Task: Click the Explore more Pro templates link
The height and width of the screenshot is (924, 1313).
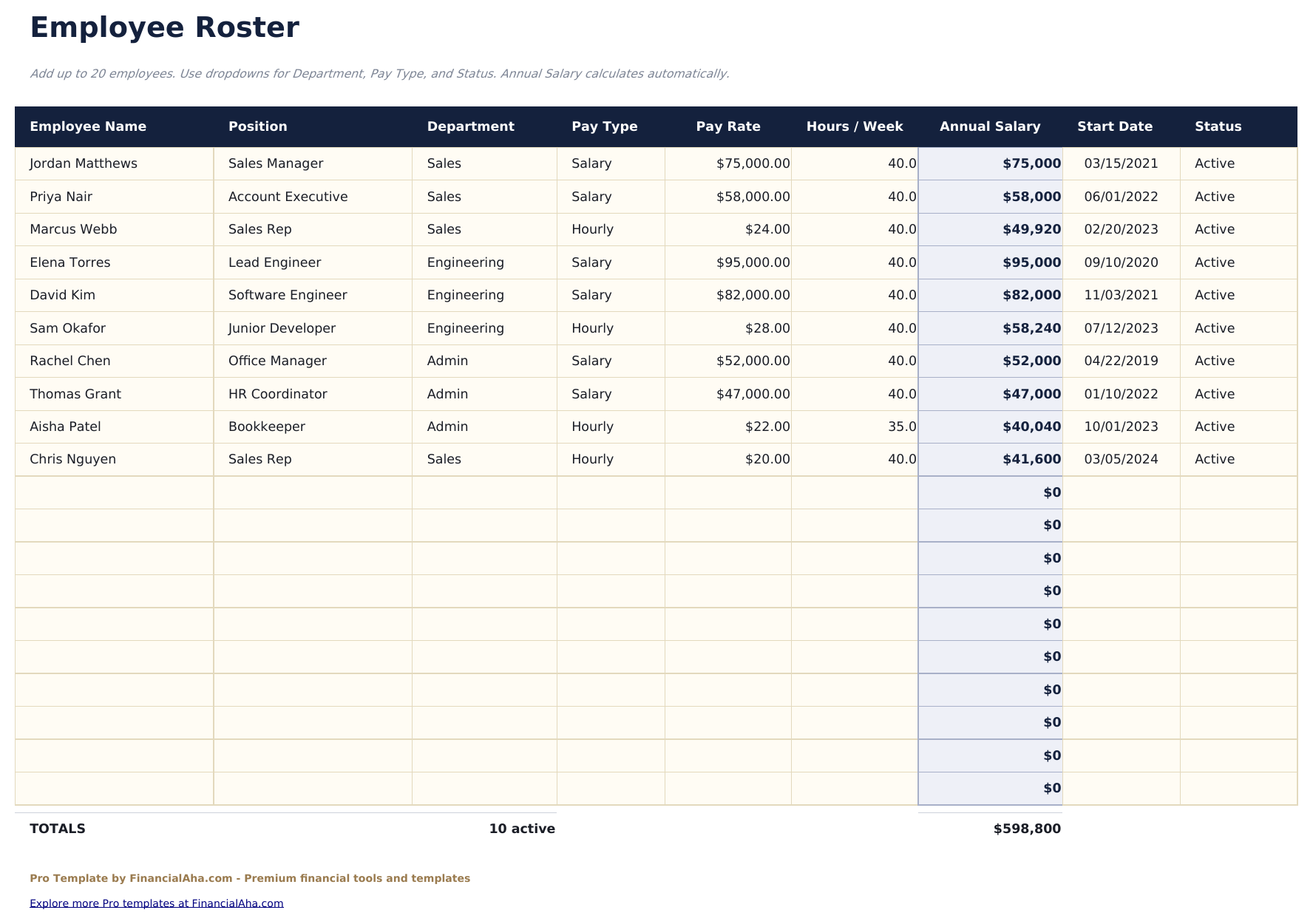Action: click(x=156, y=903)
